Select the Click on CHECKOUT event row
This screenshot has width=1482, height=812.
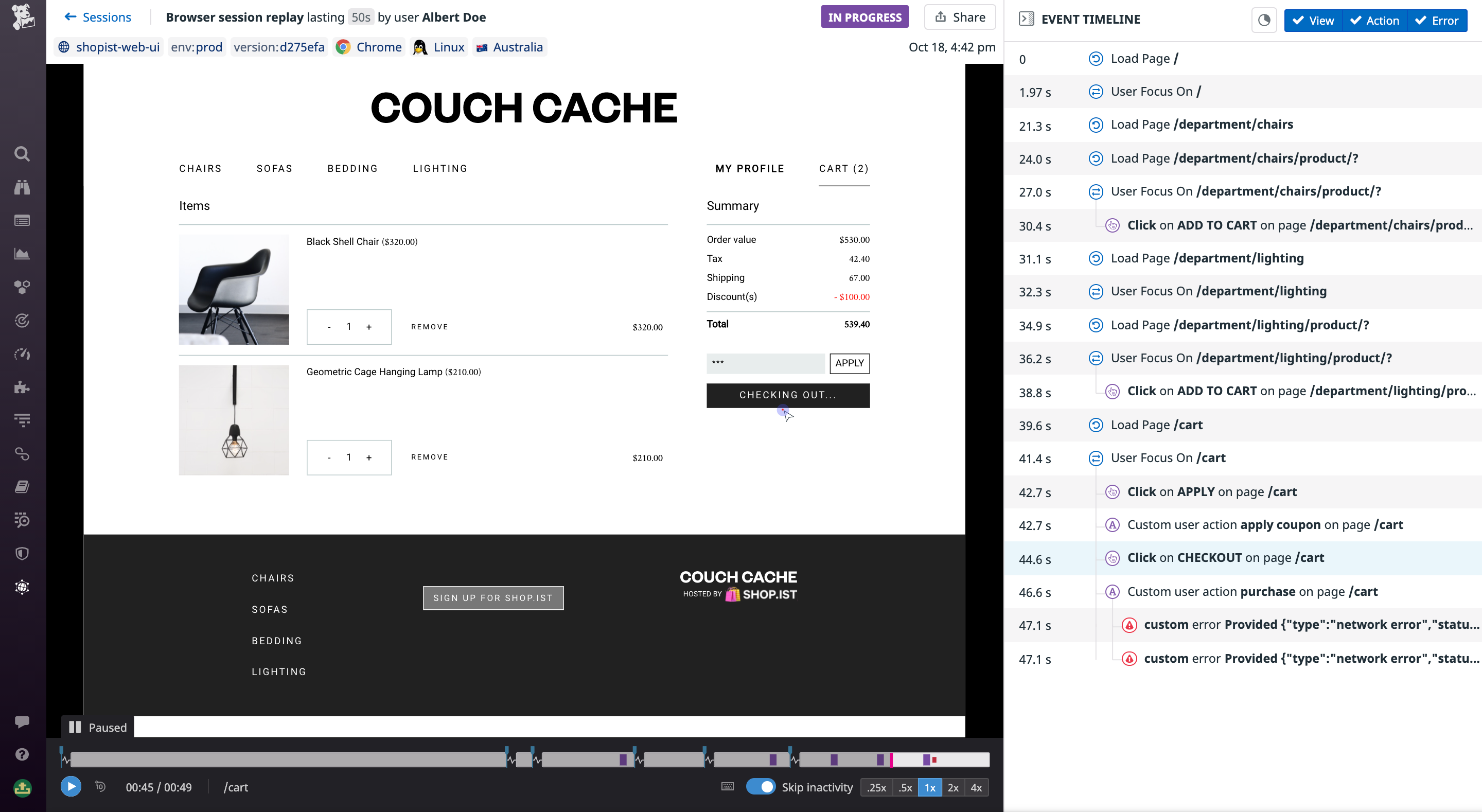1225,558
